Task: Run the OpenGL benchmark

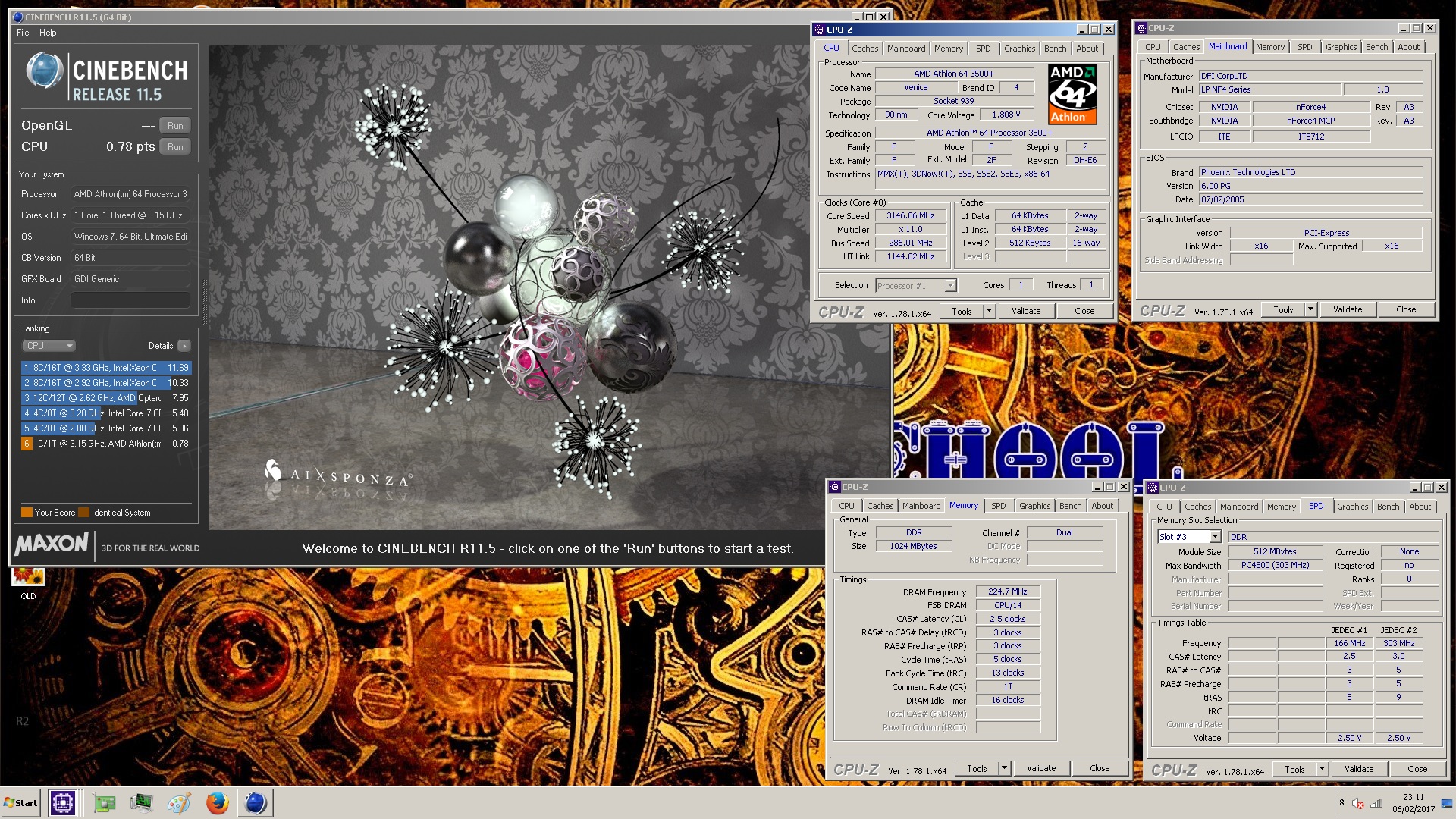Action: (175, 126)
